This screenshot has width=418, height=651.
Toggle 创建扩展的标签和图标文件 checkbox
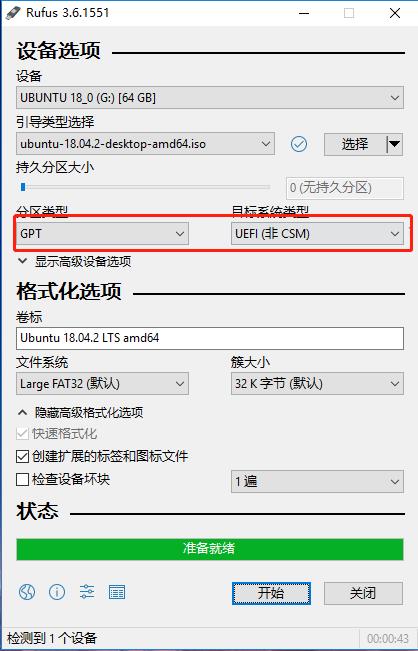(22, 457)
